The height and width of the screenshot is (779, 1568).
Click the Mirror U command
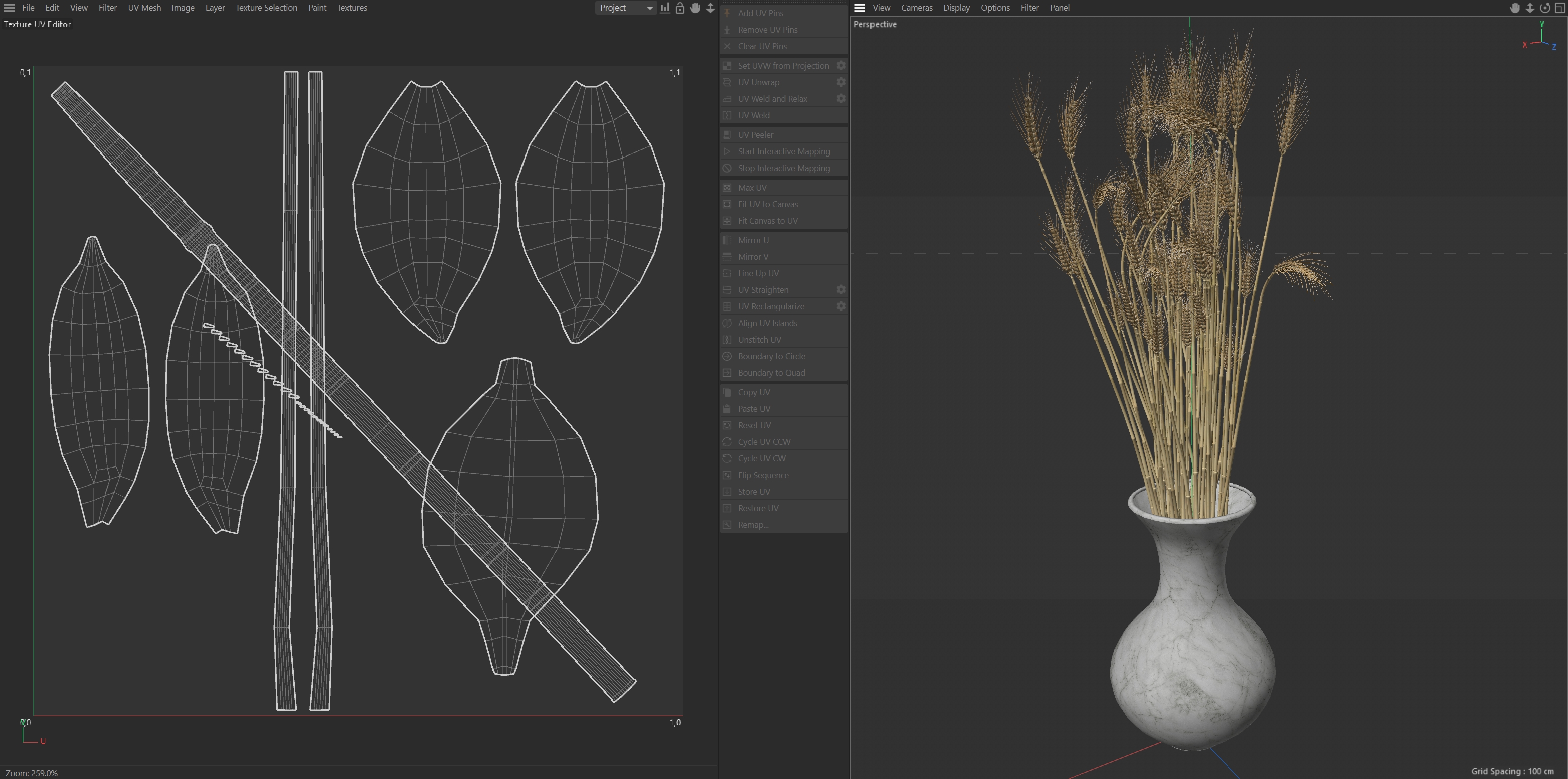[753, 240]
